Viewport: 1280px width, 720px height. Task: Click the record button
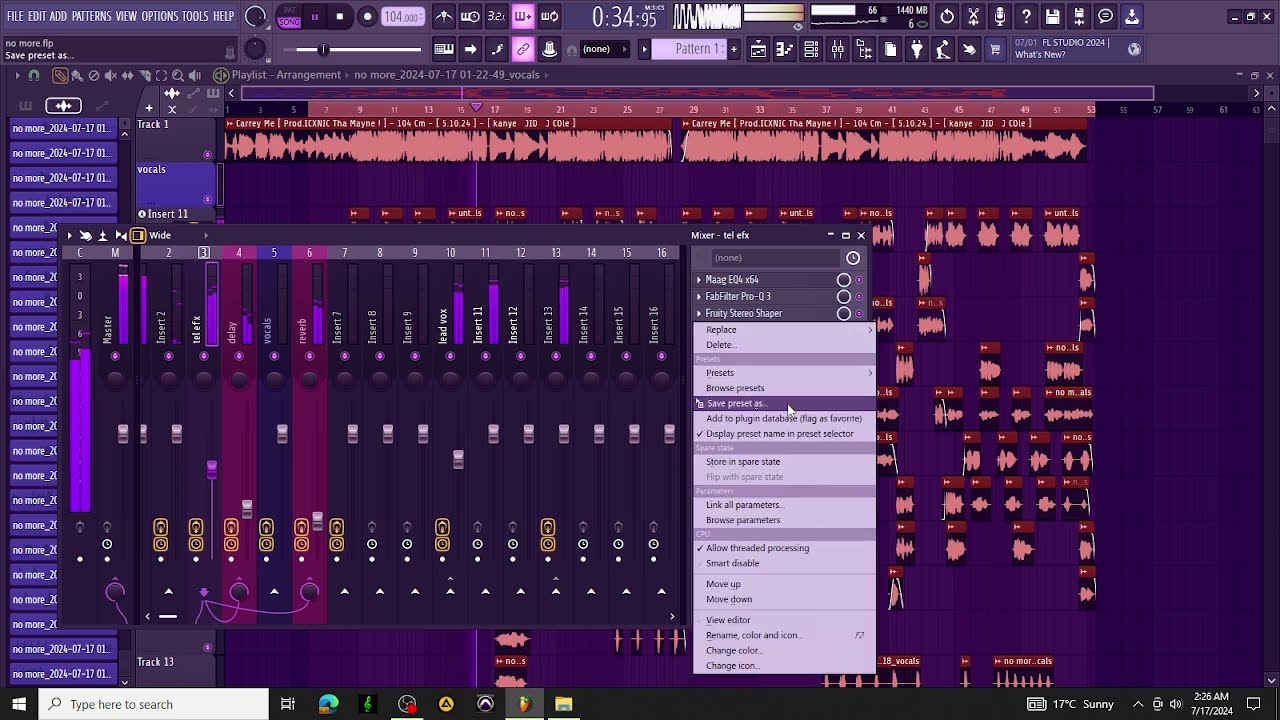point(367,16)
